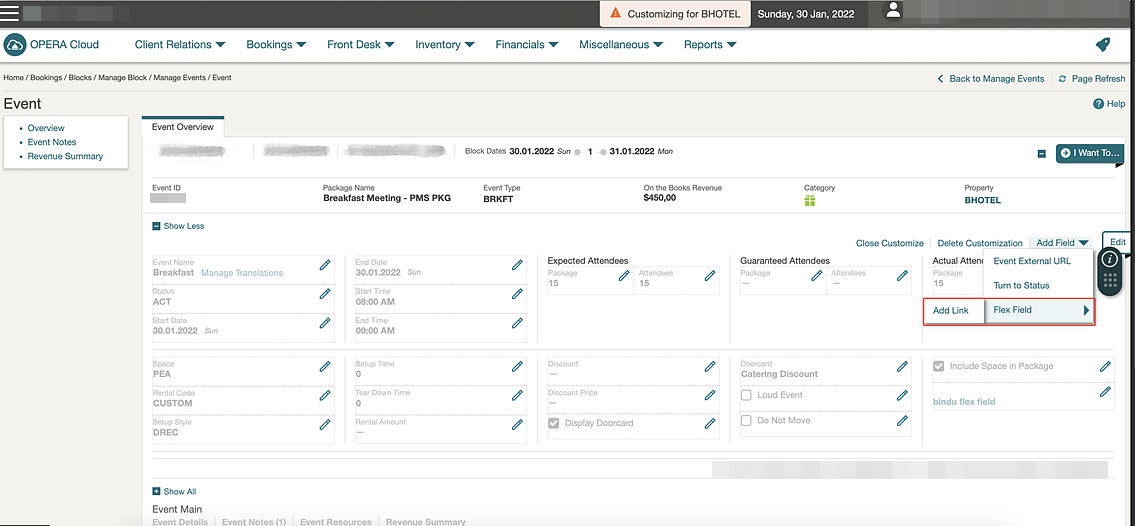Image resolution: width=1135 pixels, height=526 pixels.
Task: Expand the Show All section
Action: [174, 492]
